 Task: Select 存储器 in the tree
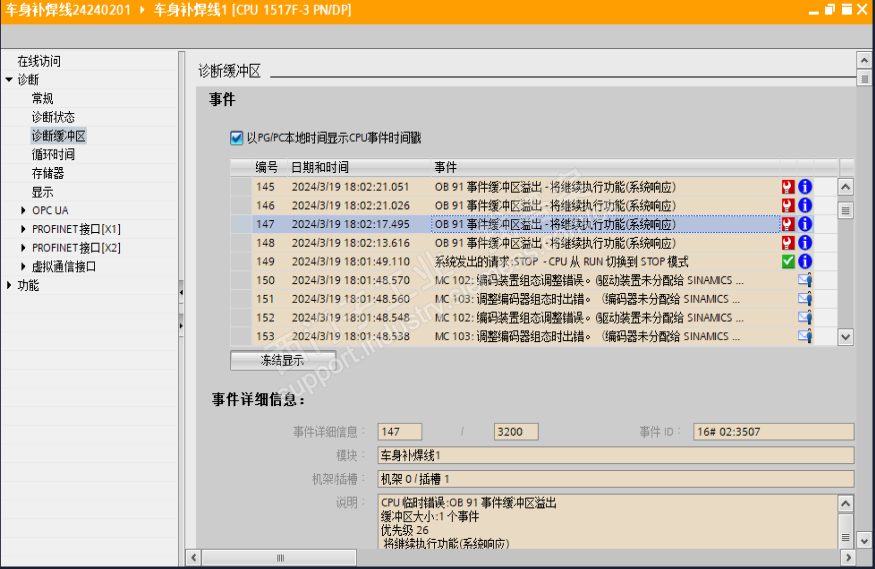click(x=47, y=173)
